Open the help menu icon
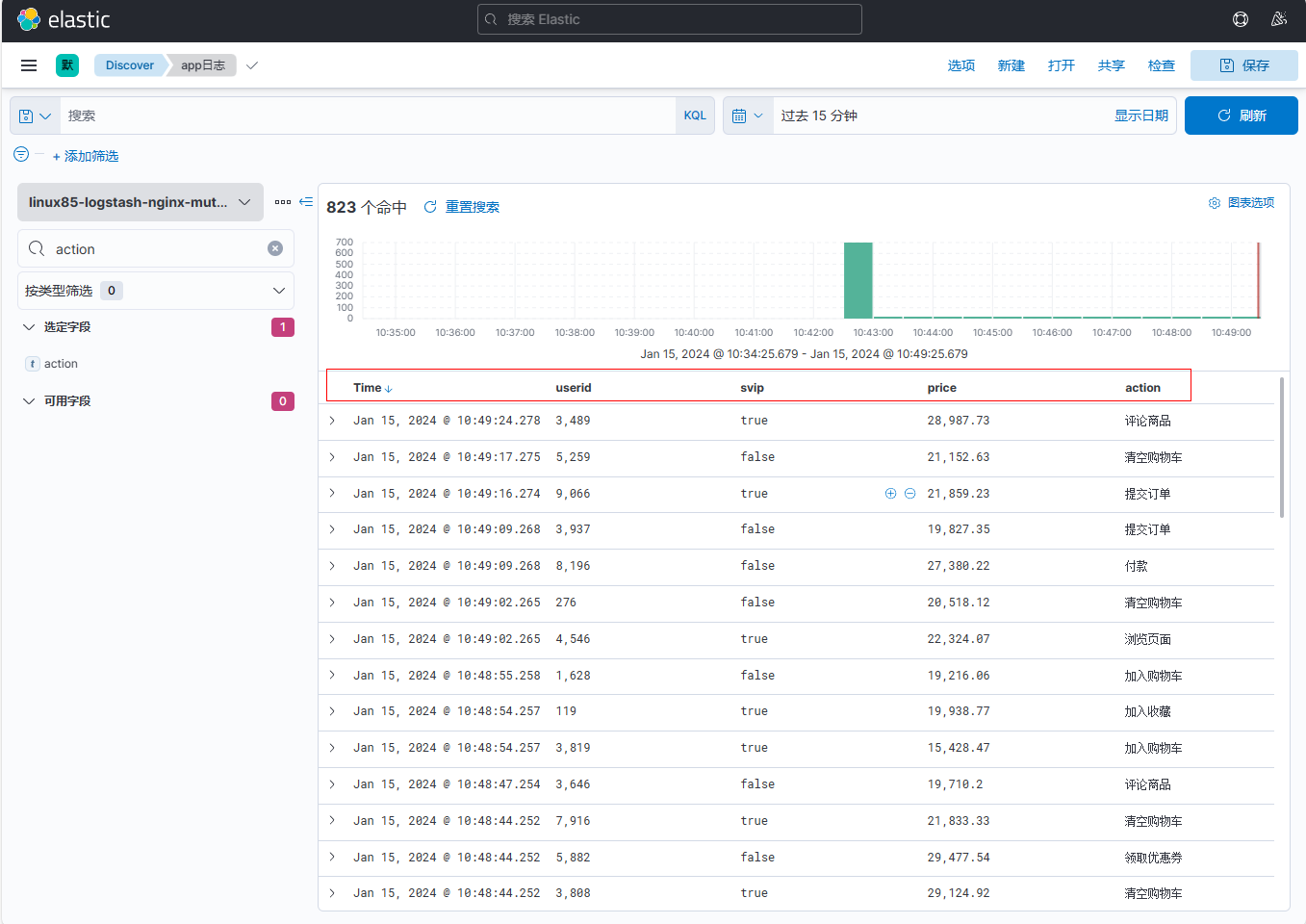The width and height of the screenshot is (1306, 924). click(x=1241, y=19)
